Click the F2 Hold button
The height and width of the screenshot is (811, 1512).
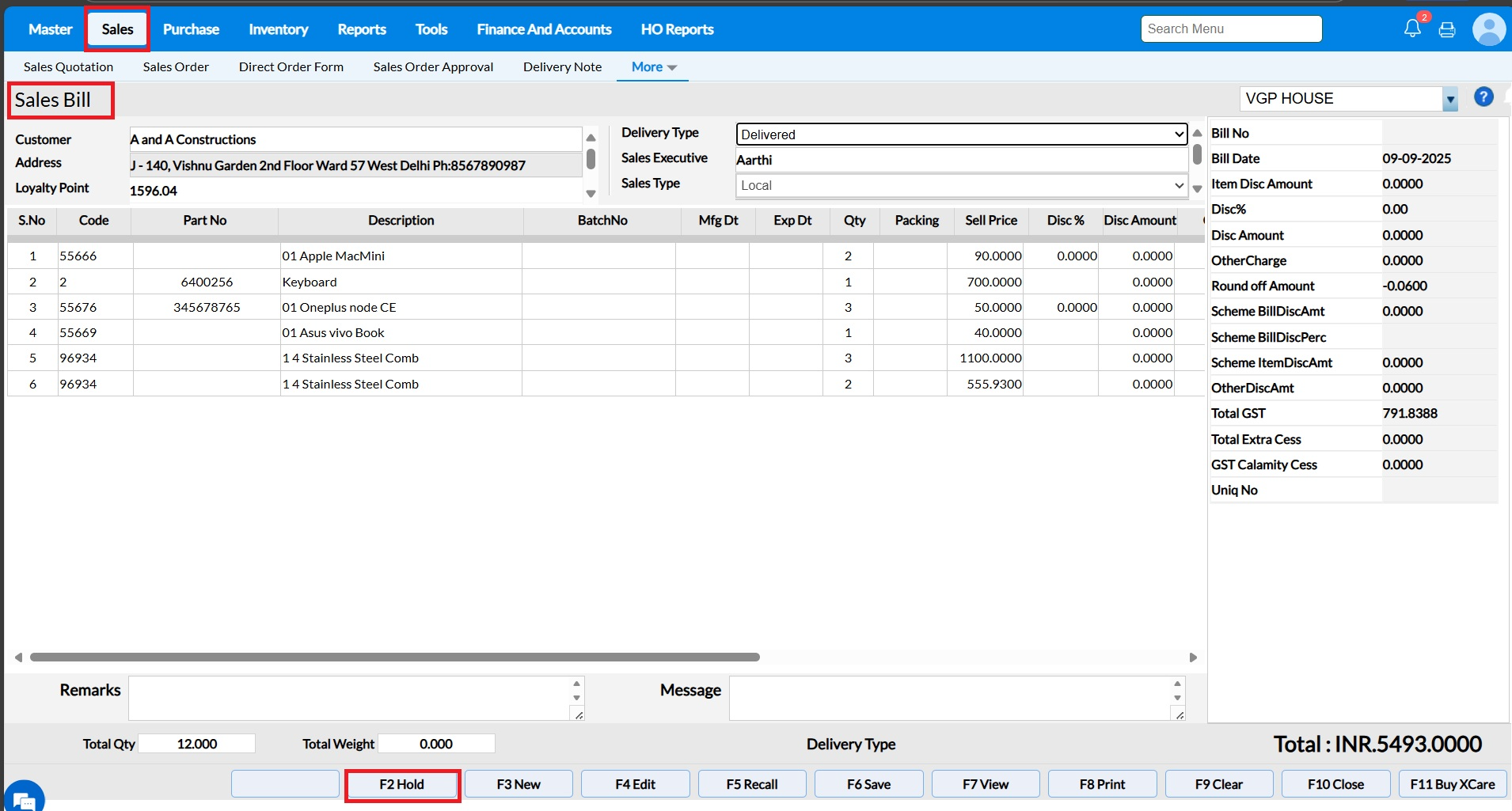click(402, 784)
